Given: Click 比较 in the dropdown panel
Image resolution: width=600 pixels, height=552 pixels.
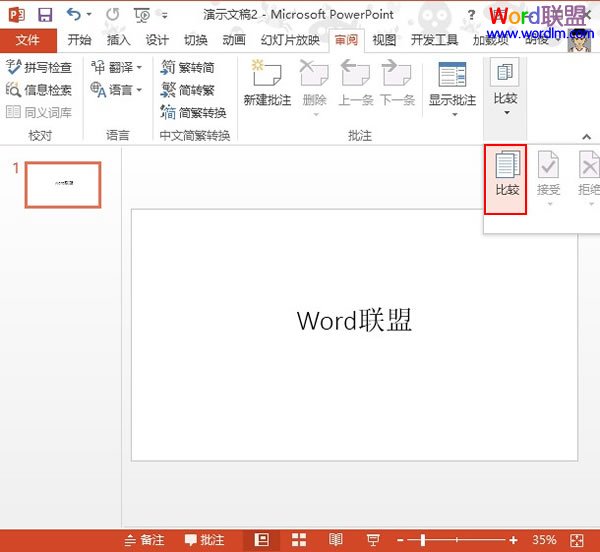Looking at the screenshot, I should point(505,179).
